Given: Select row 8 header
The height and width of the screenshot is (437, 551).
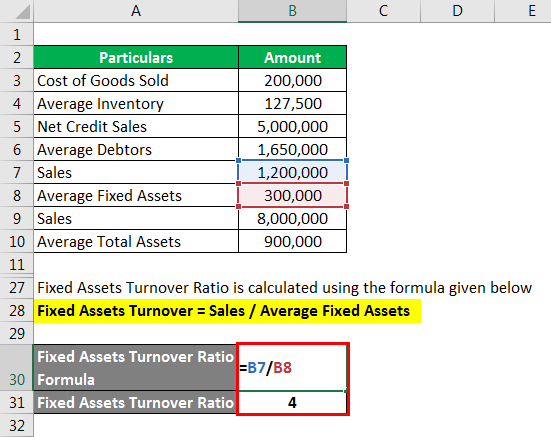Looking at the screenshot, I should (x=17, y=195).
